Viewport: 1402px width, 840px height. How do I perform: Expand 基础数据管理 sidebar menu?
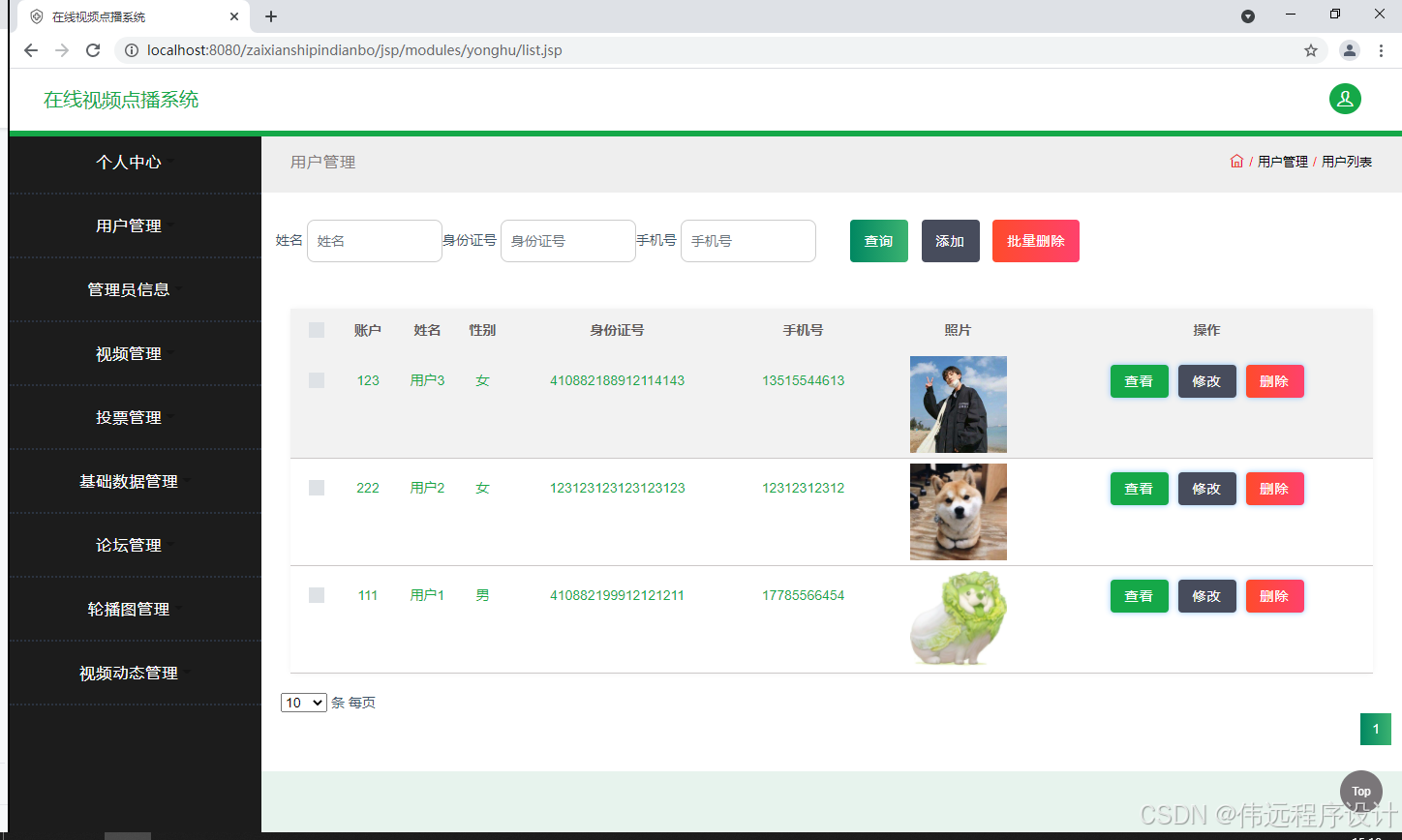(135, 482)
